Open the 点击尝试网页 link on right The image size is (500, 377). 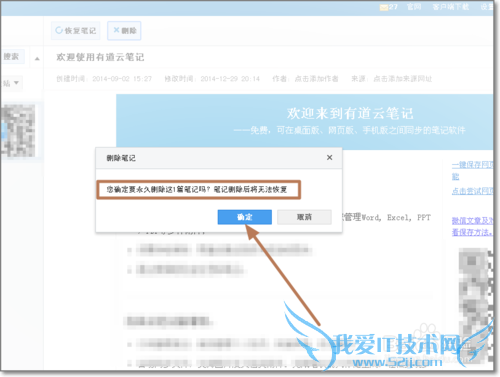[472, 191]
